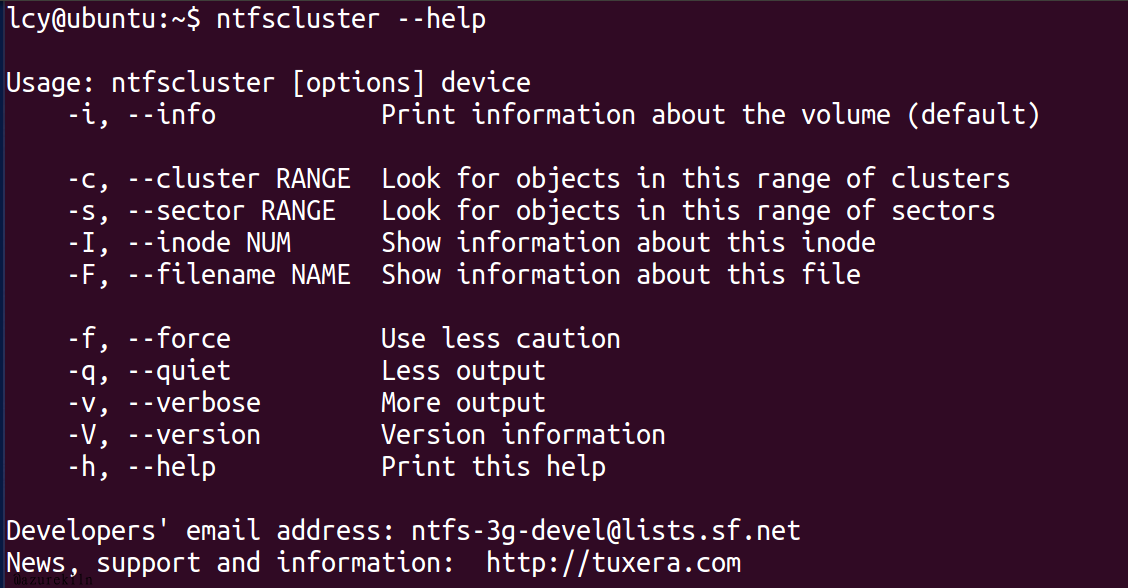Click the lcy@ubuntu shell prompt

[x=104, y=19]
